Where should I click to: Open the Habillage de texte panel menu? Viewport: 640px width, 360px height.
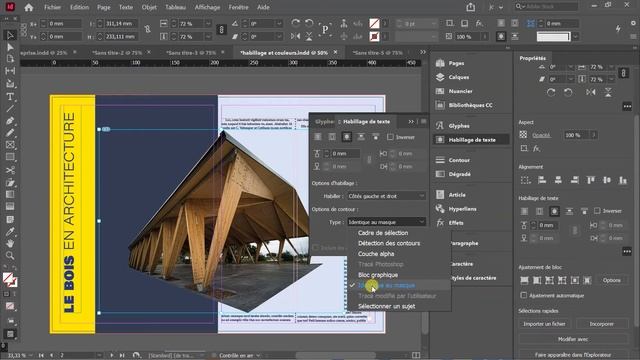424,122
